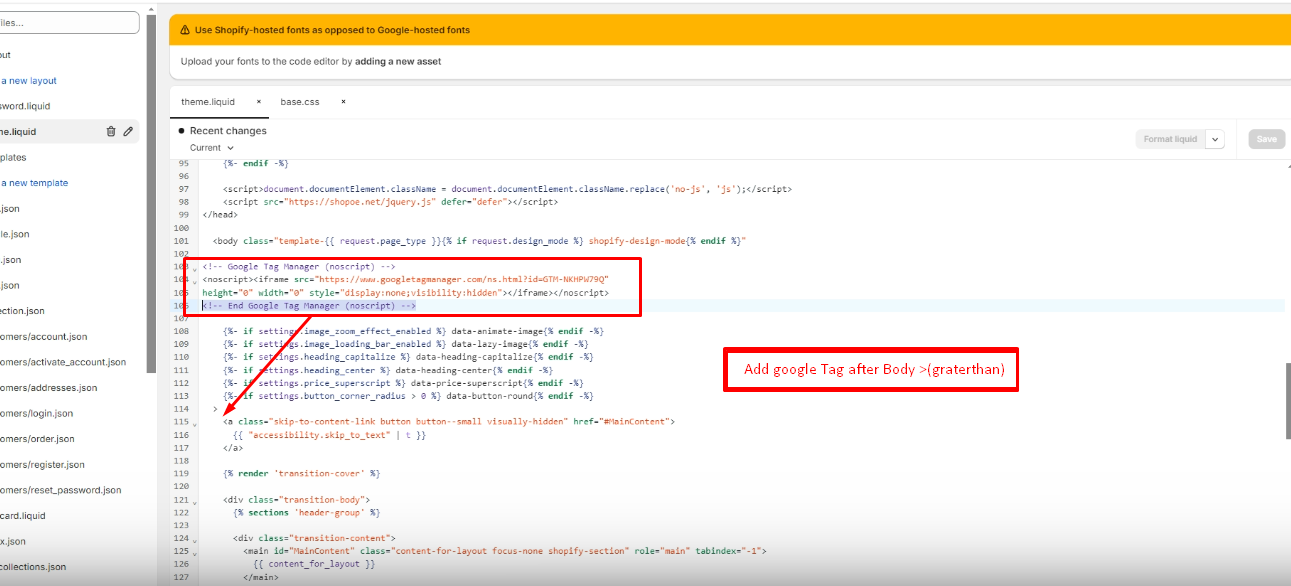Click the sections 'header-group' line
This screenshot has width=1291, height=586.
coord(307,512)
